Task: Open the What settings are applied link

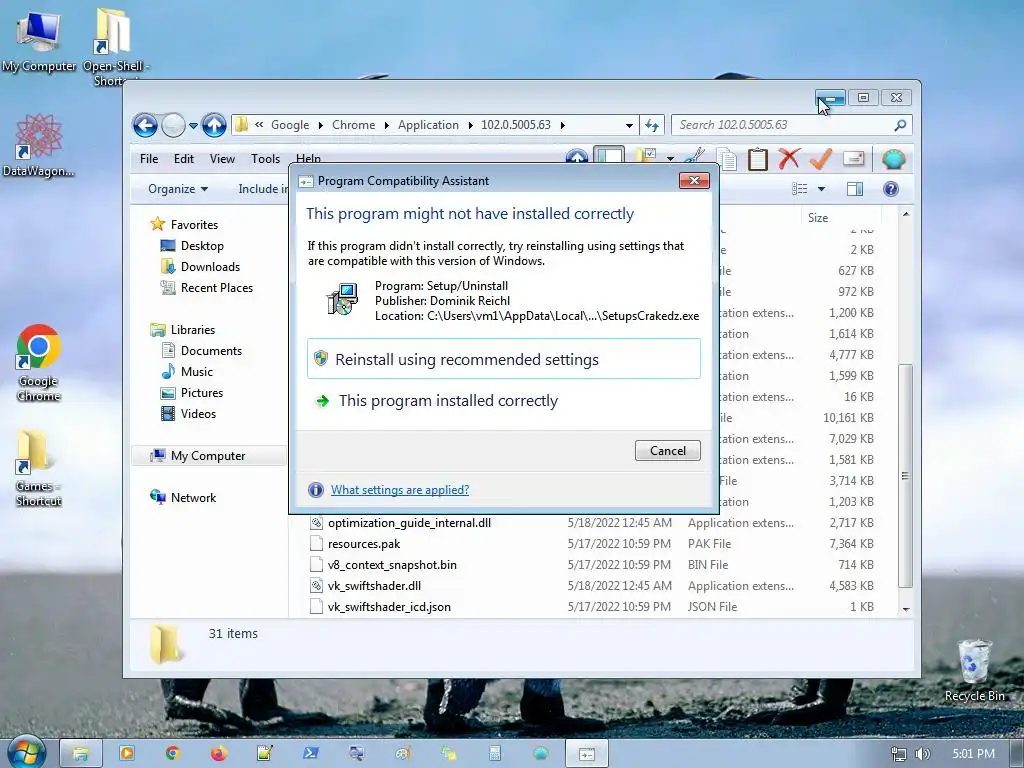Action: pyautogui.click(x=400, y=490)
